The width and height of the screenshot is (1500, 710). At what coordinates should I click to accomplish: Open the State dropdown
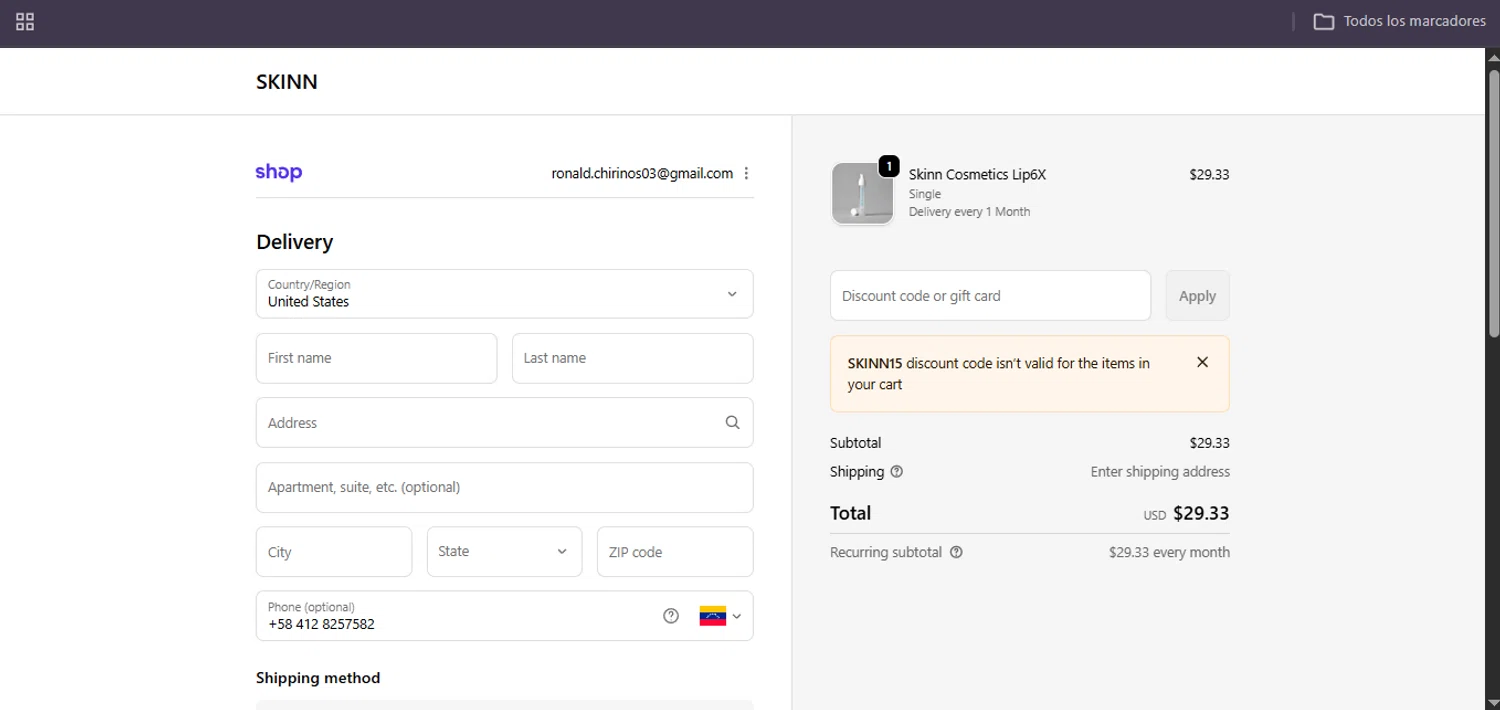coord(504,552)
